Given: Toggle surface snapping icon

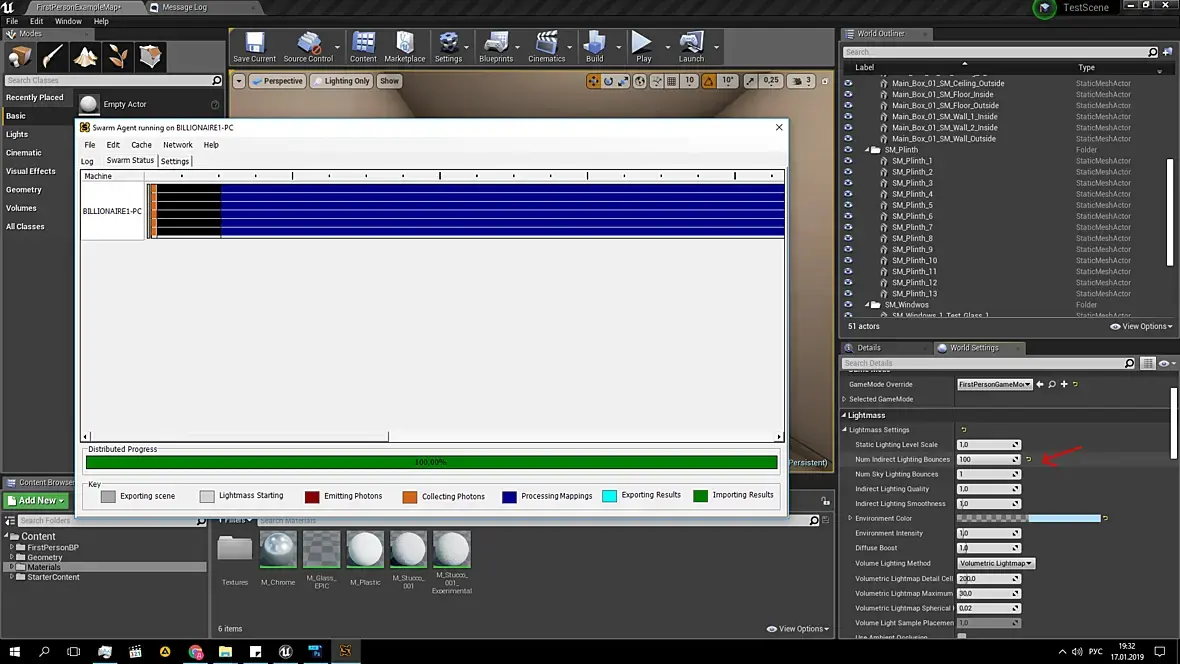Looking at the screenshot, I should point(657,81).
